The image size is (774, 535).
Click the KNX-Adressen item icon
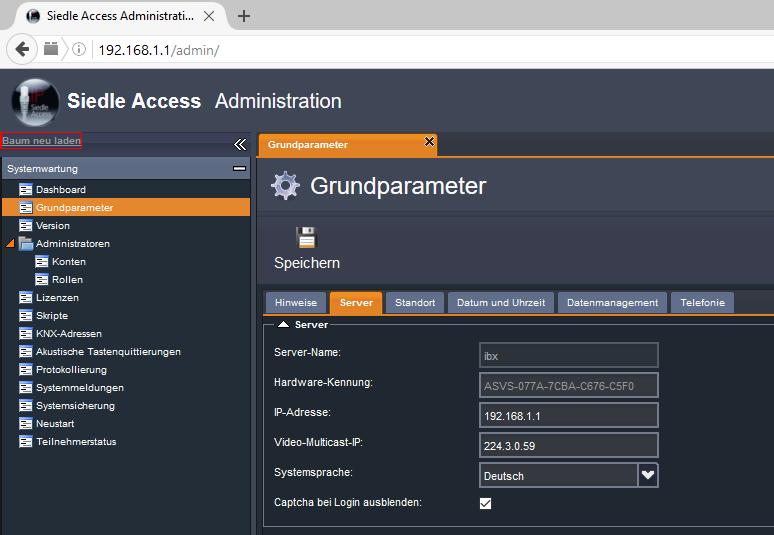pyautogui.click(x=26, y=334)
